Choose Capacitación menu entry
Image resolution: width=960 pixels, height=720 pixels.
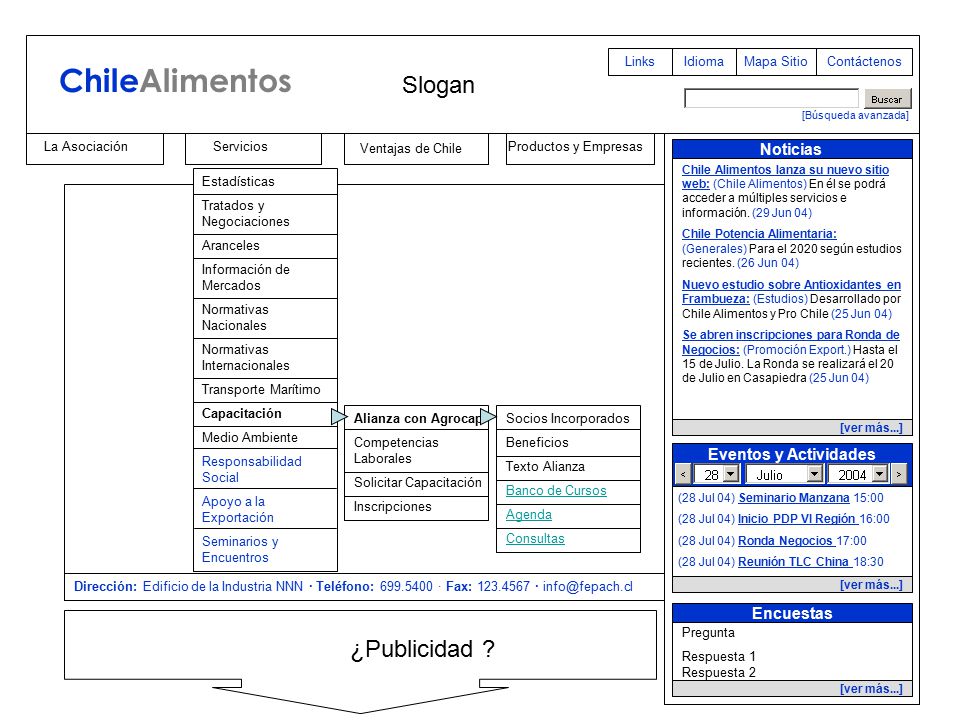click(265, 414)
